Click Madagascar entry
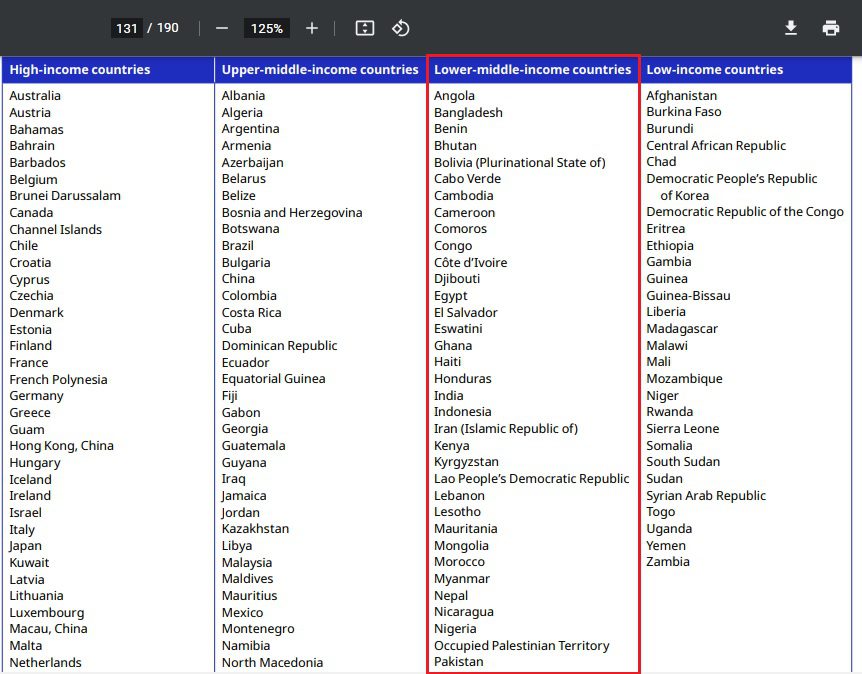 682,329
